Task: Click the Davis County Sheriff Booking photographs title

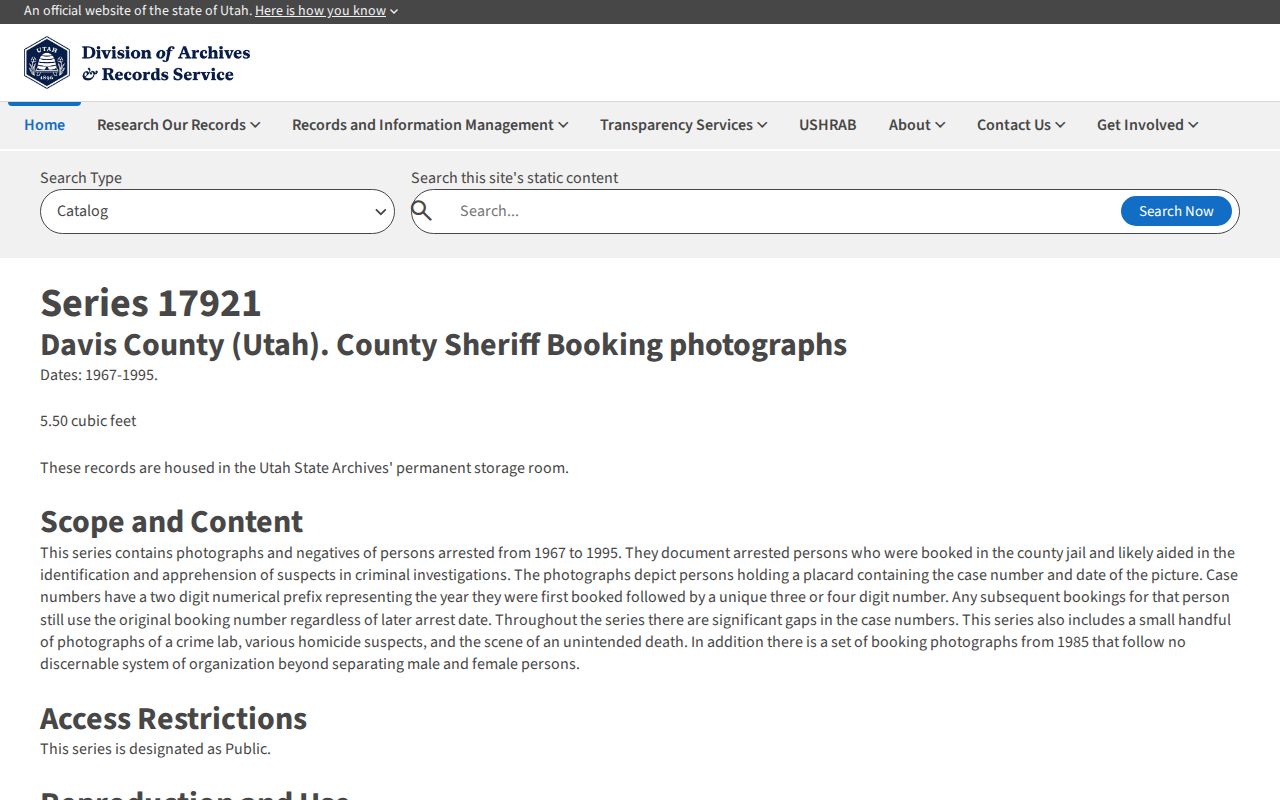Action: coord(443,344)
